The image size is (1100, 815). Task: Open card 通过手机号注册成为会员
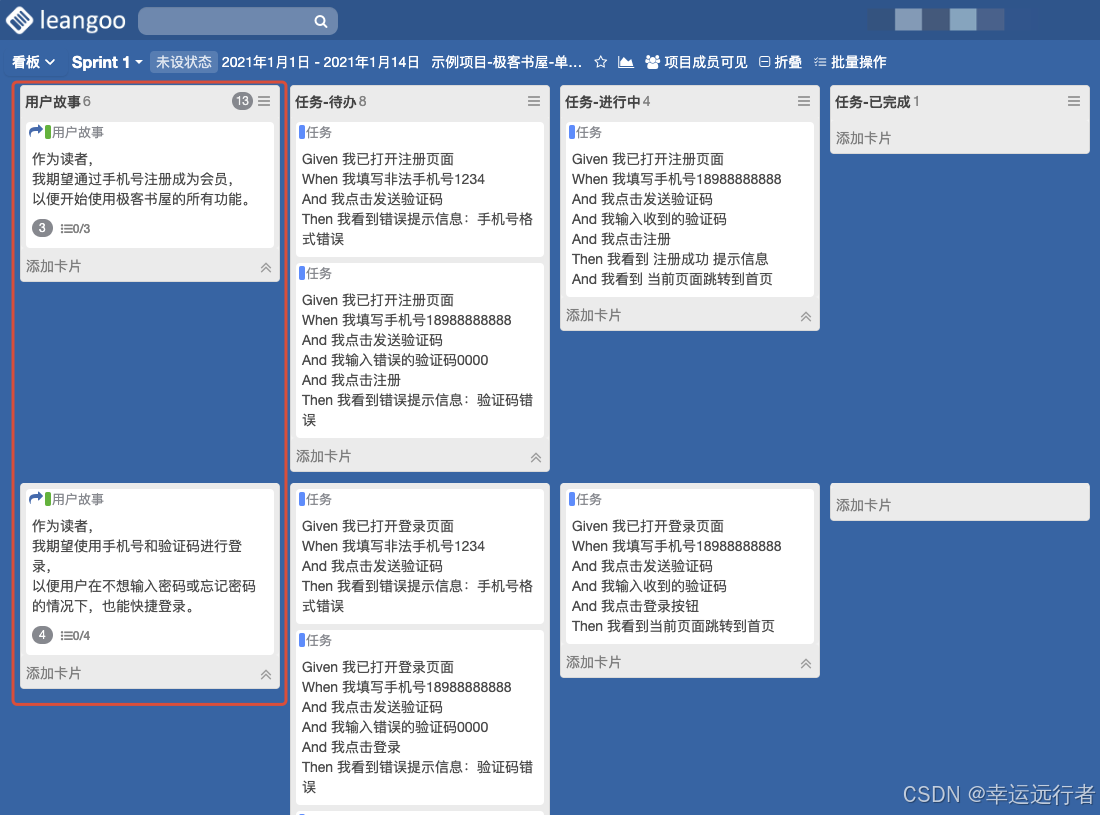click(149, 184)
